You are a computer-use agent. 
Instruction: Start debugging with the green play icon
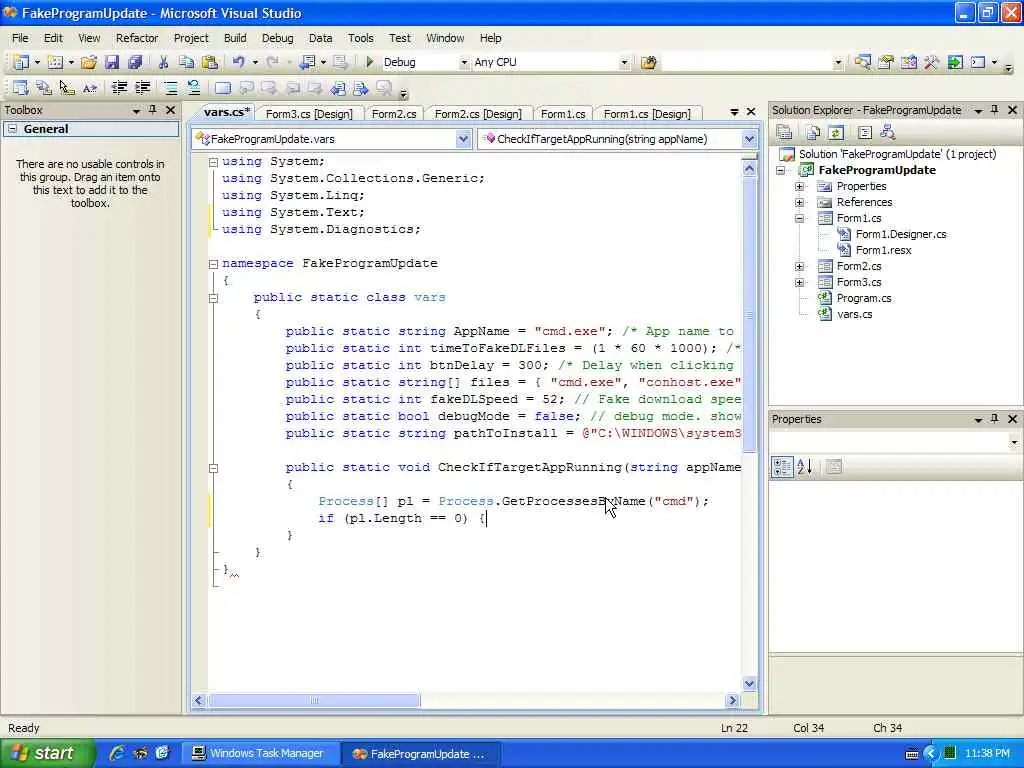pyautogui.click(x=370, y=62)
